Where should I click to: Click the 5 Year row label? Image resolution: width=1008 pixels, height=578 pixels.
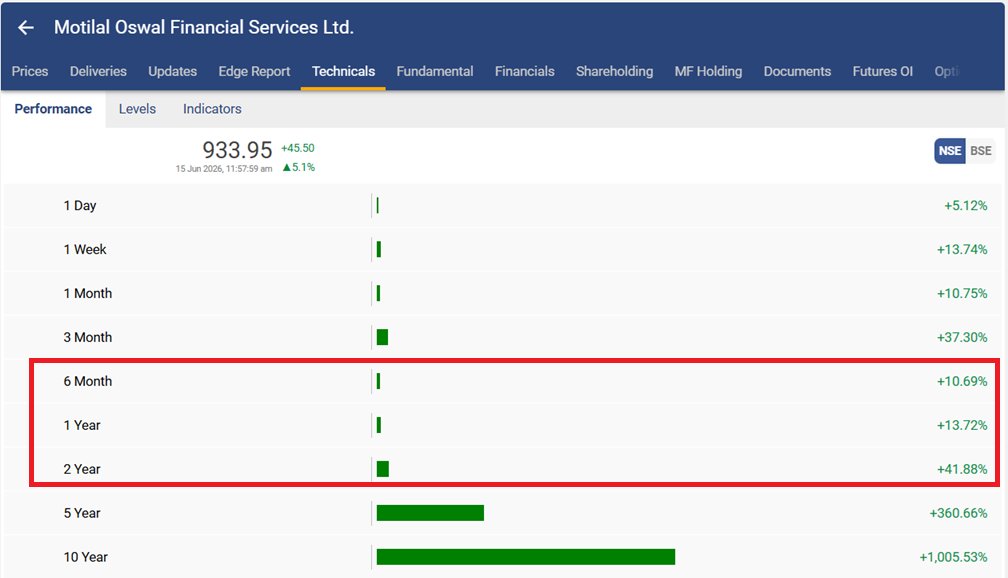tap(82, 513)
